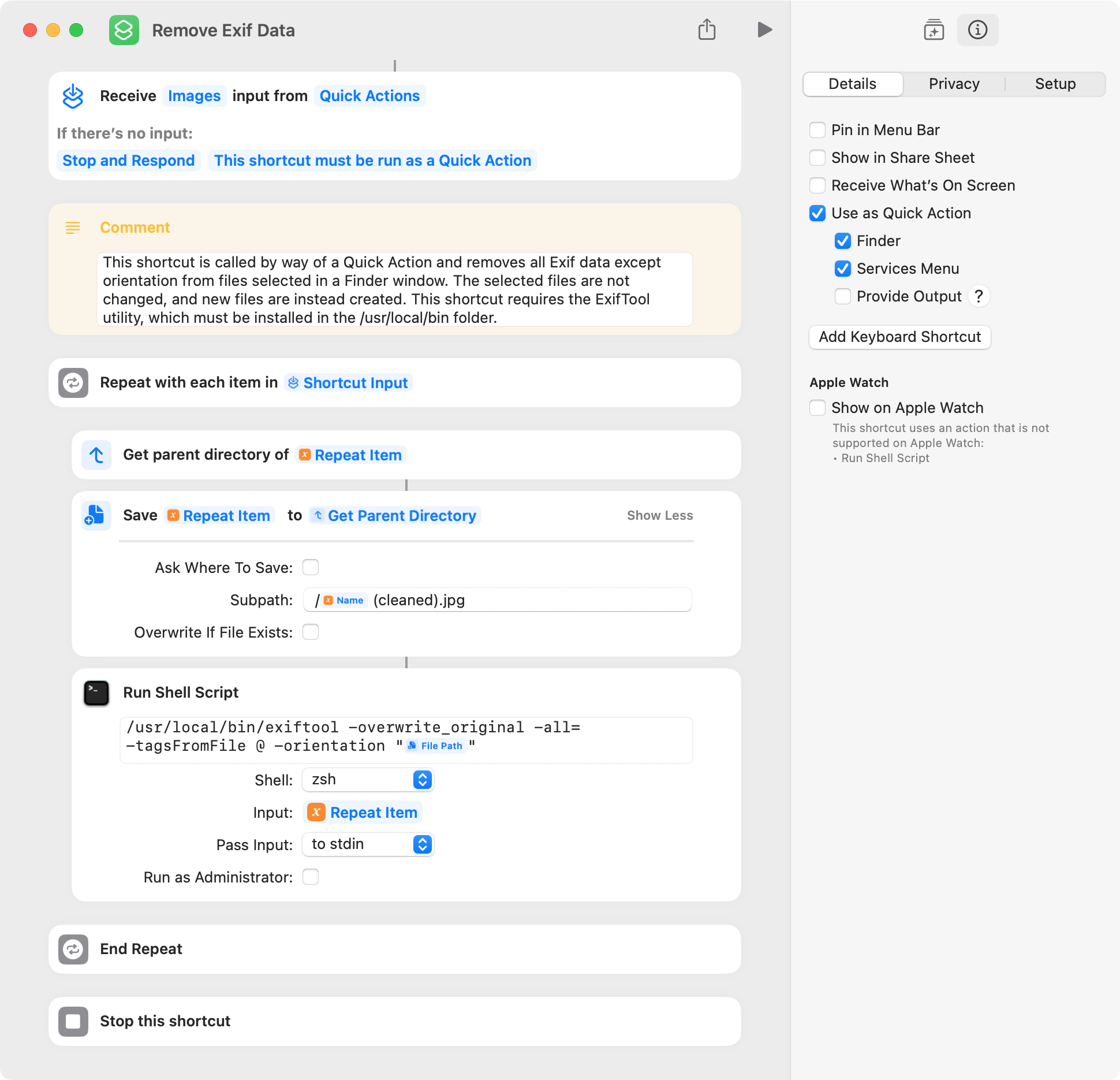Screen dimensions: 1120x1080
Task: Click the Repeat with each loop icon
Action: 73,382
